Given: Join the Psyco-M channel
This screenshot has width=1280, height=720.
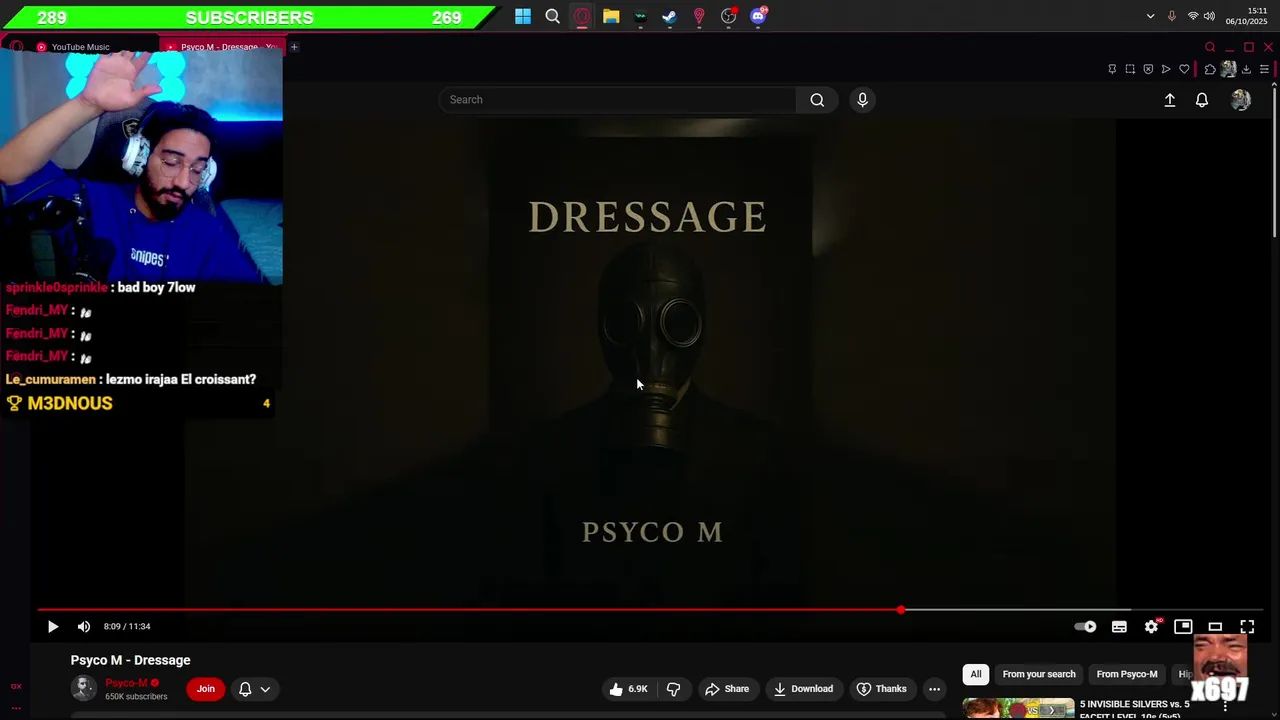Looking at the screenshot, I should (x=205, y=689).
